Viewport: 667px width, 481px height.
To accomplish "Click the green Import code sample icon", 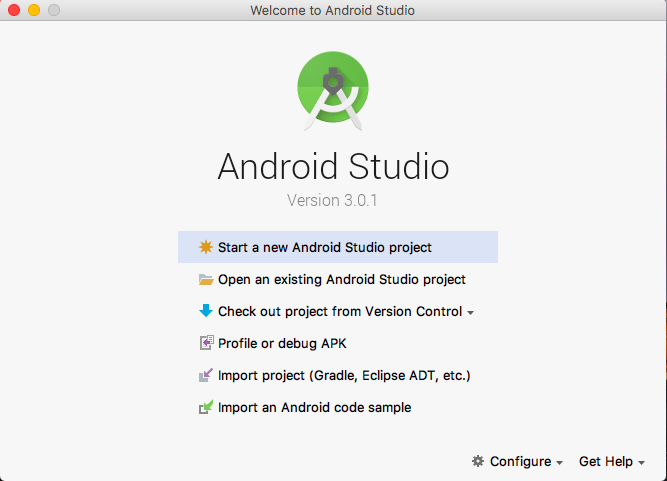I will pos(206,407).
